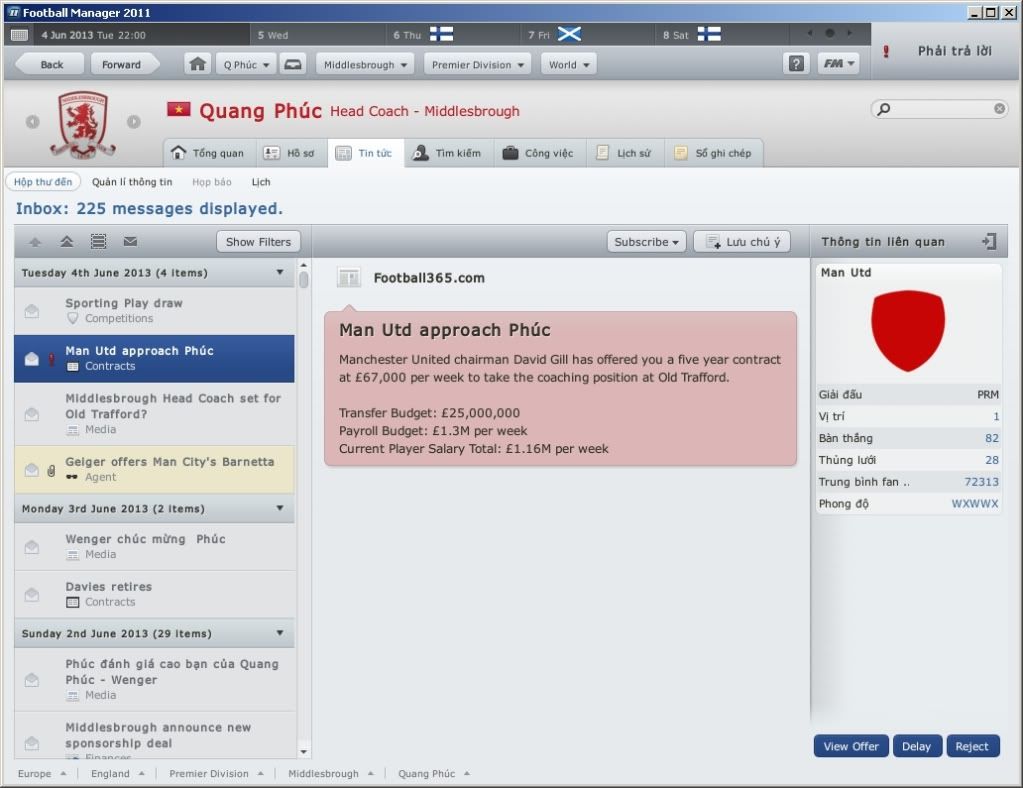Image resolution: width=1023 pixels, height=788 pixels.
Task: Open the Middlesbrough dropdown menu
Action: coord(365,65)
